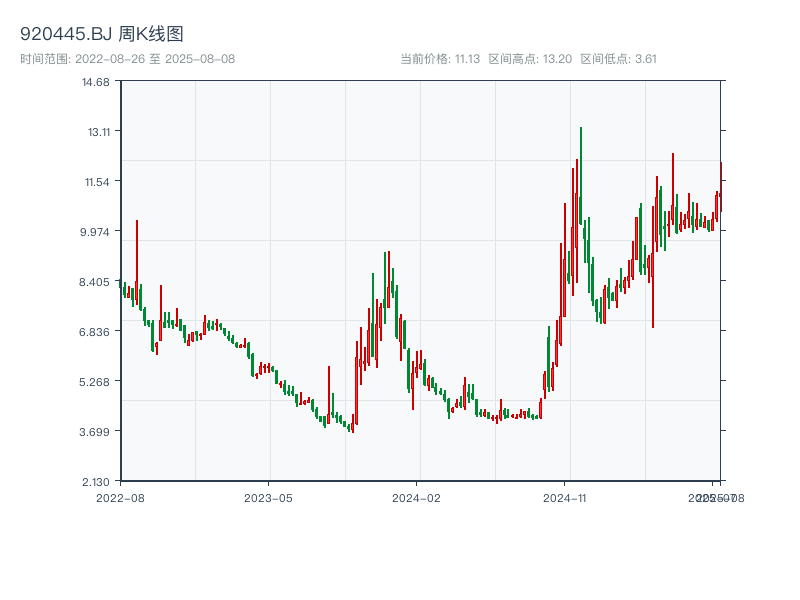Click the x-axis label 2024-02

click(x=416, y=498)
